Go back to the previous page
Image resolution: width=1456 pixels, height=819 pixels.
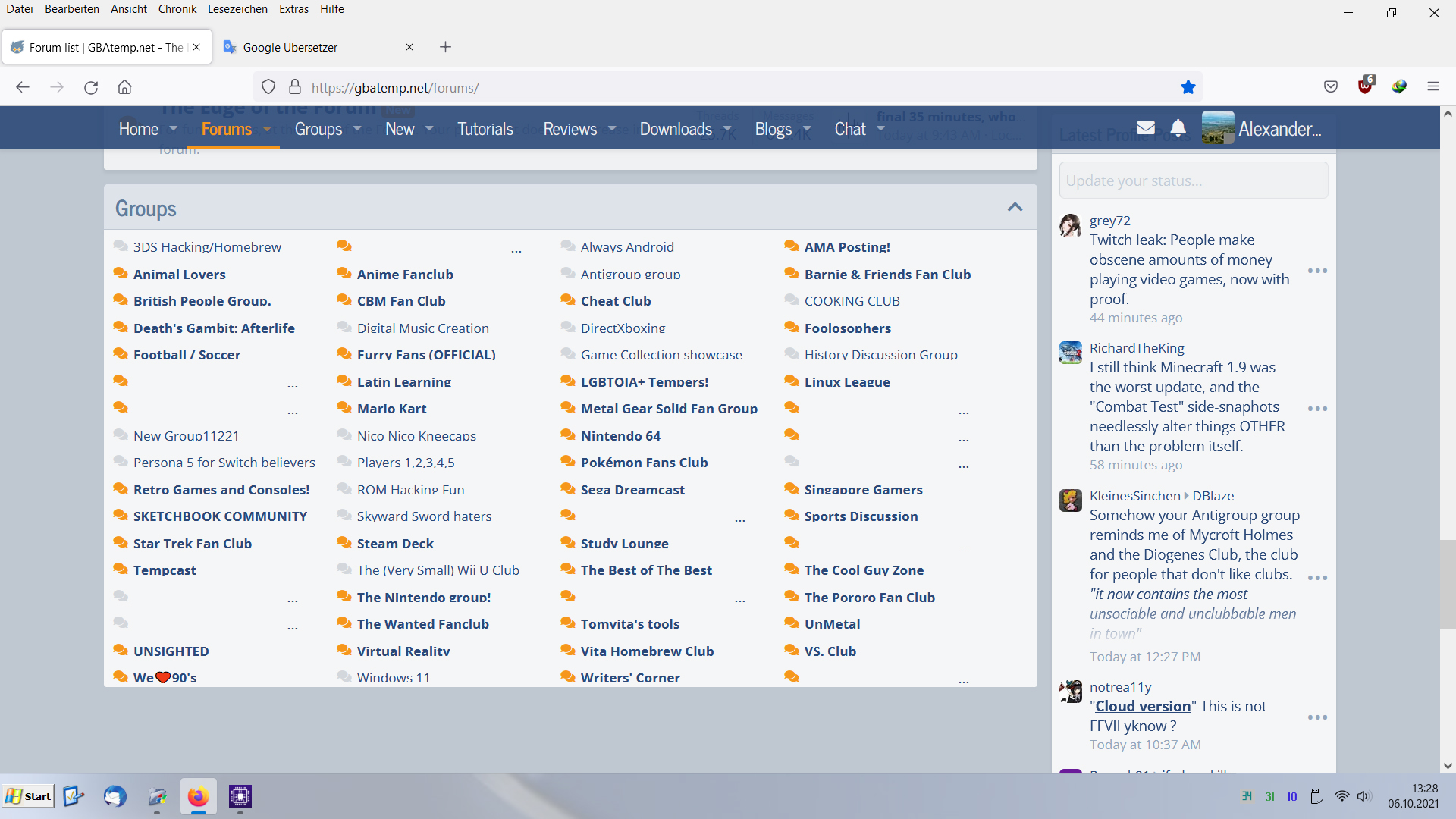[x=23, y=87]
